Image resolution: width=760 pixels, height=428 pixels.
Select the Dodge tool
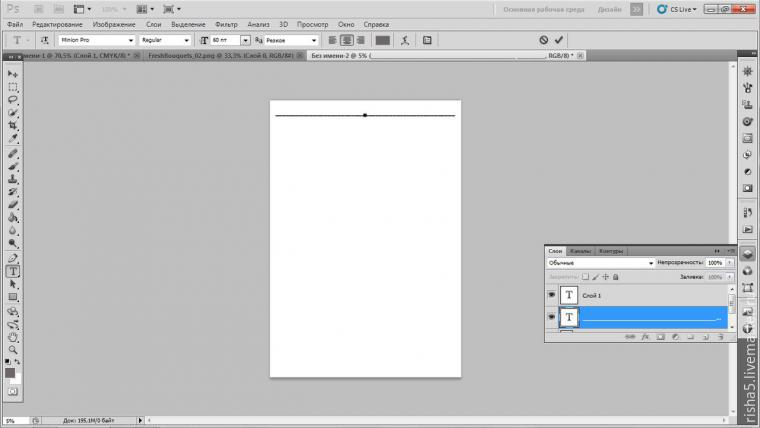pos(13,243)
